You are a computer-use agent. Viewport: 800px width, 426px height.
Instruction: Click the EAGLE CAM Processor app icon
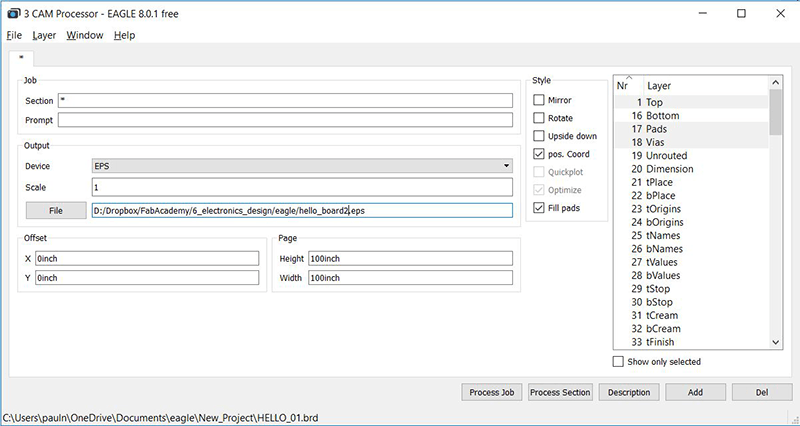pos(13,14)
